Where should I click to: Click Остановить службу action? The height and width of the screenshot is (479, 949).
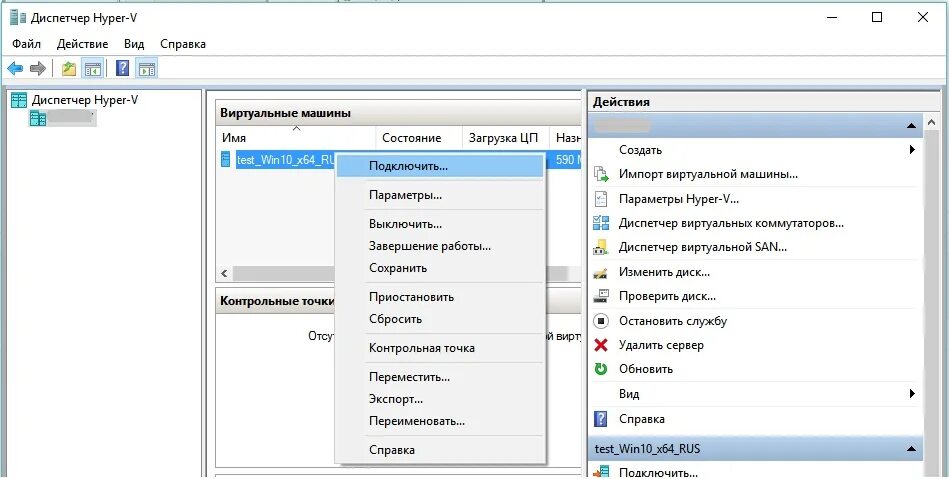coord(673,321)
